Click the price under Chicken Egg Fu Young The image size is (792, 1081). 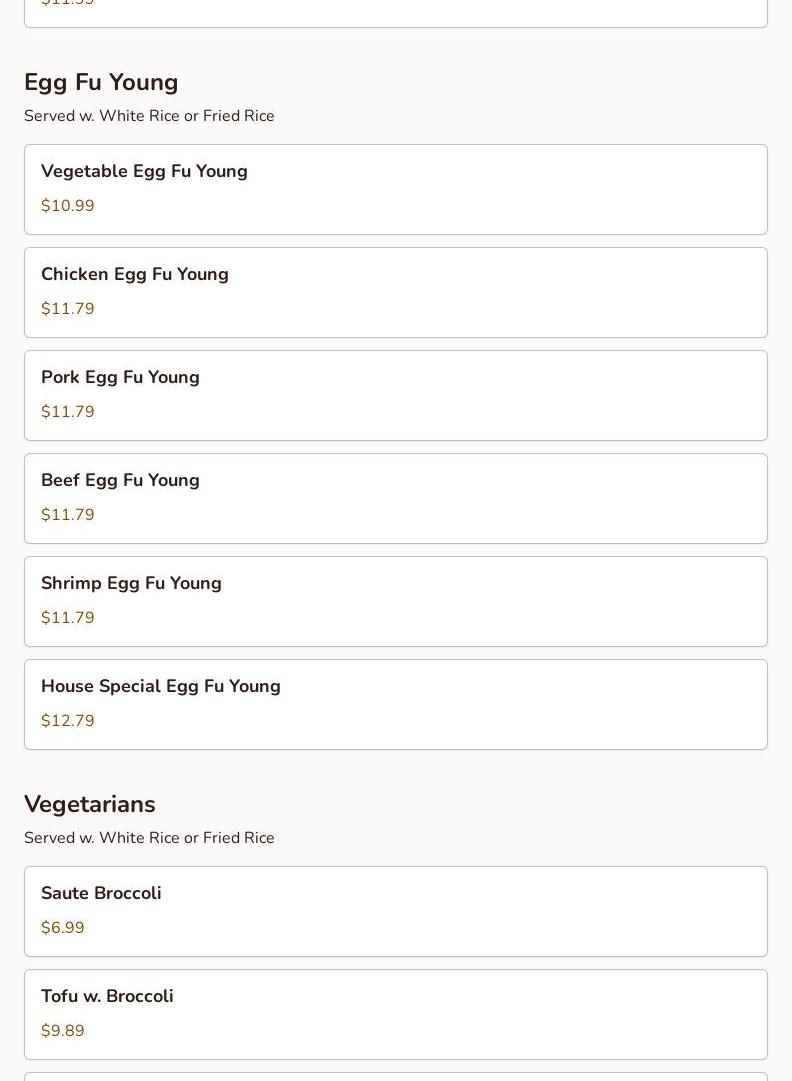68,309
